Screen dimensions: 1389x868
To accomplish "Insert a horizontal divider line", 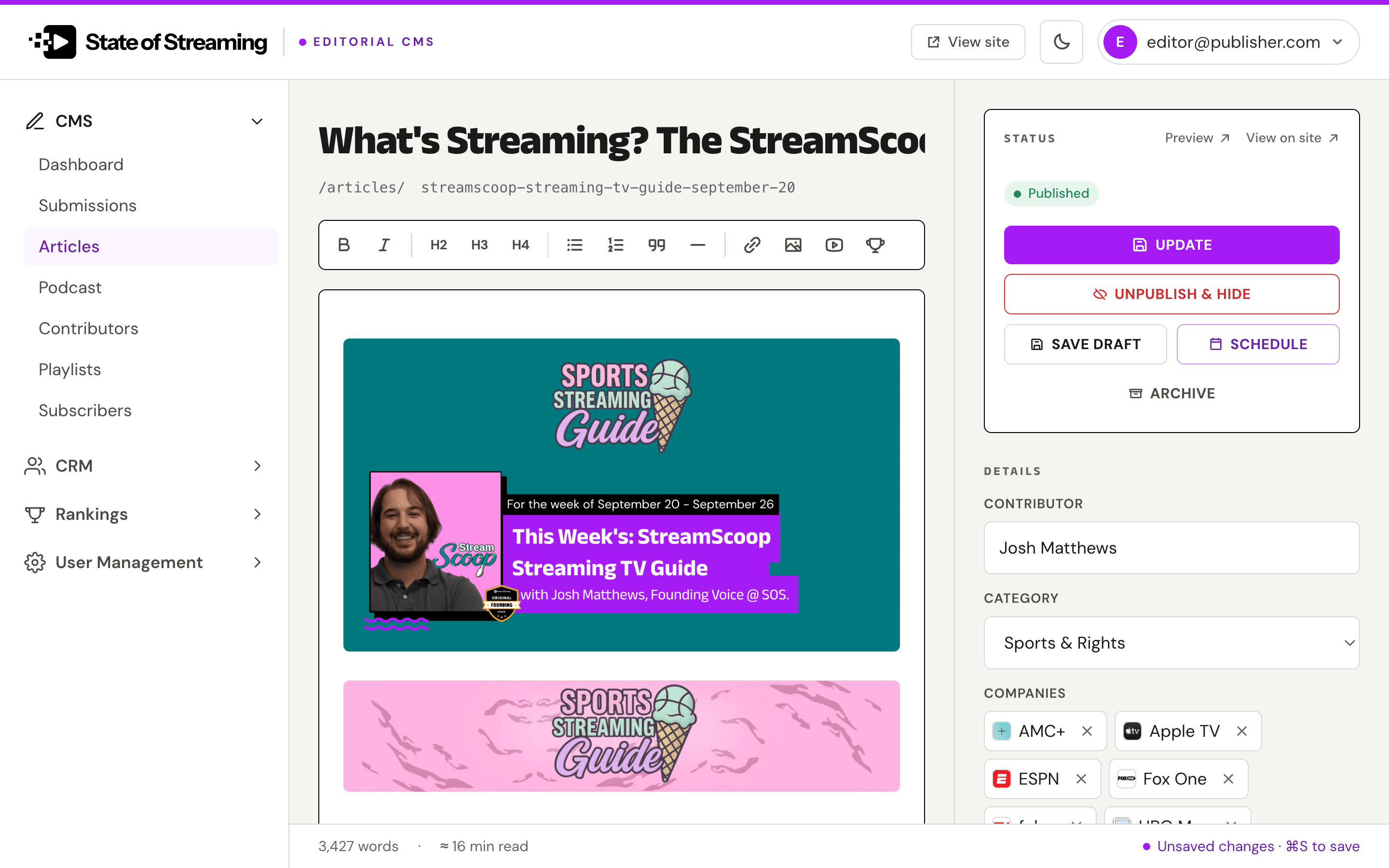I will coord(697,245).
